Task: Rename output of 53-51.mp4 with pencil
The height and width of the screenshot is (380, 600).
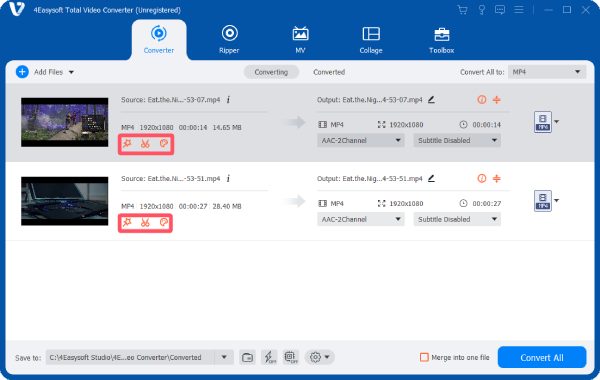Action: pyautogui.click(x=431, y=179)
